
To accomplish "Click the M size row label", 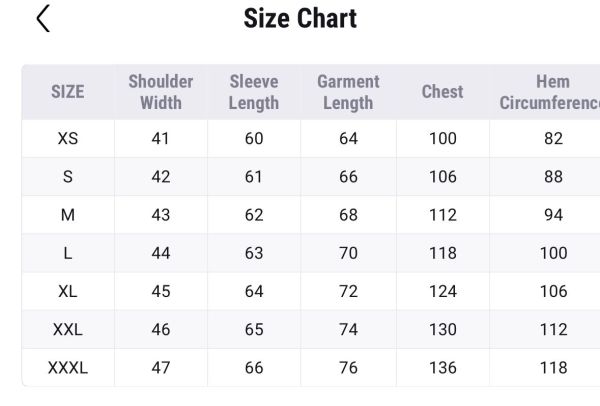I will coord(68,215).
